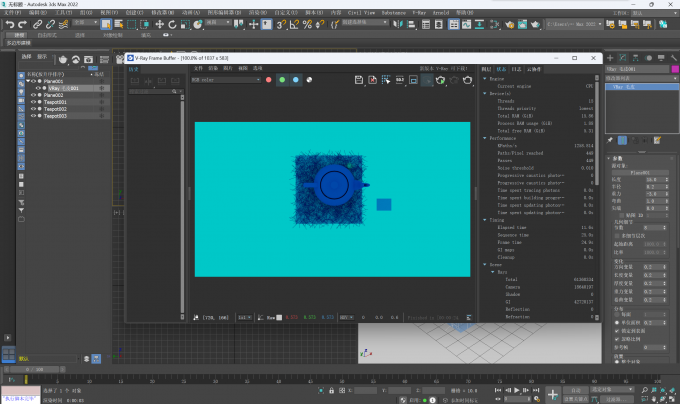Select Teapot002 in scene explorer

pos(54,109)
